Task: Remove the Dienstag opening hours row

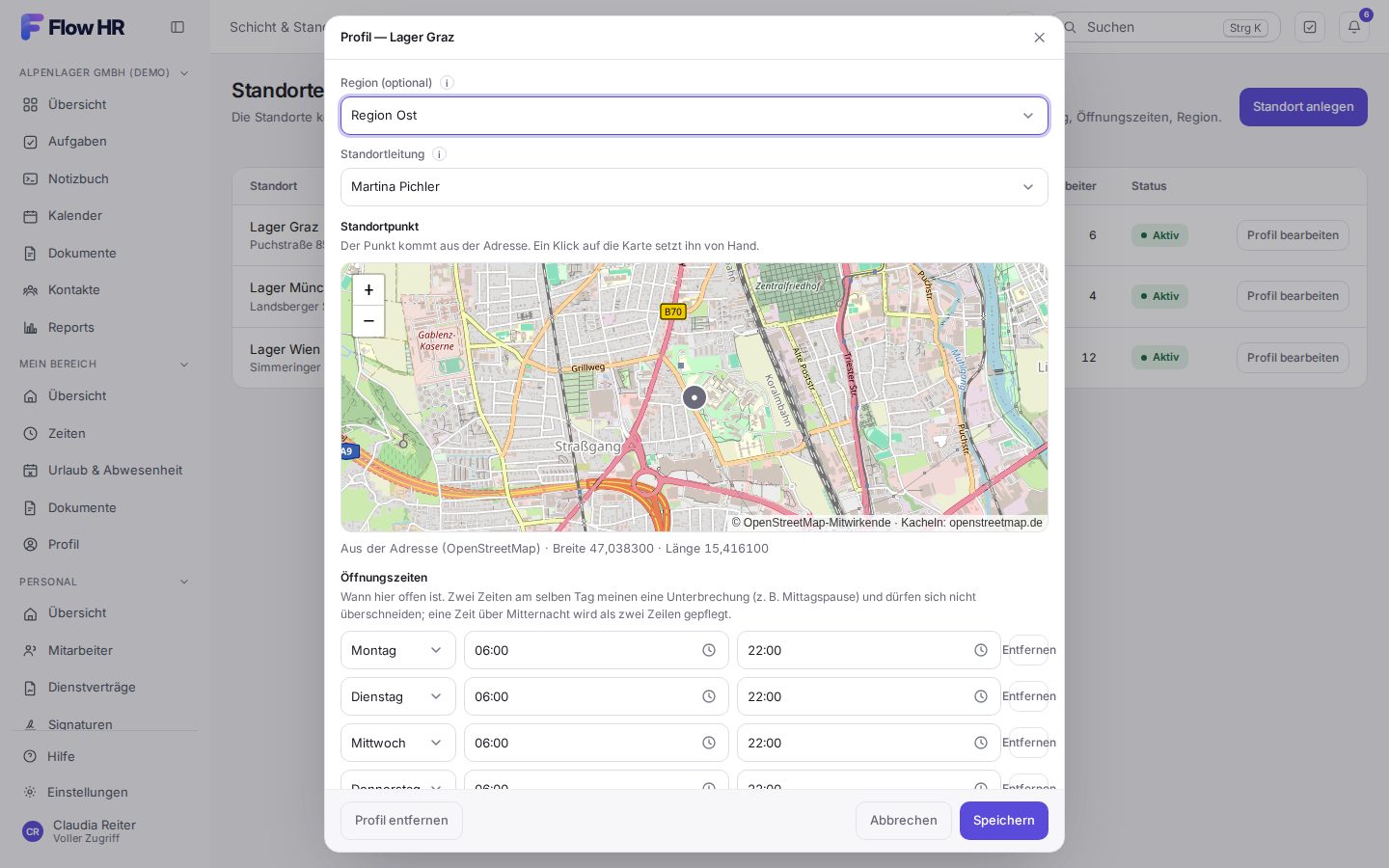Action: [x=1028, y=696]
